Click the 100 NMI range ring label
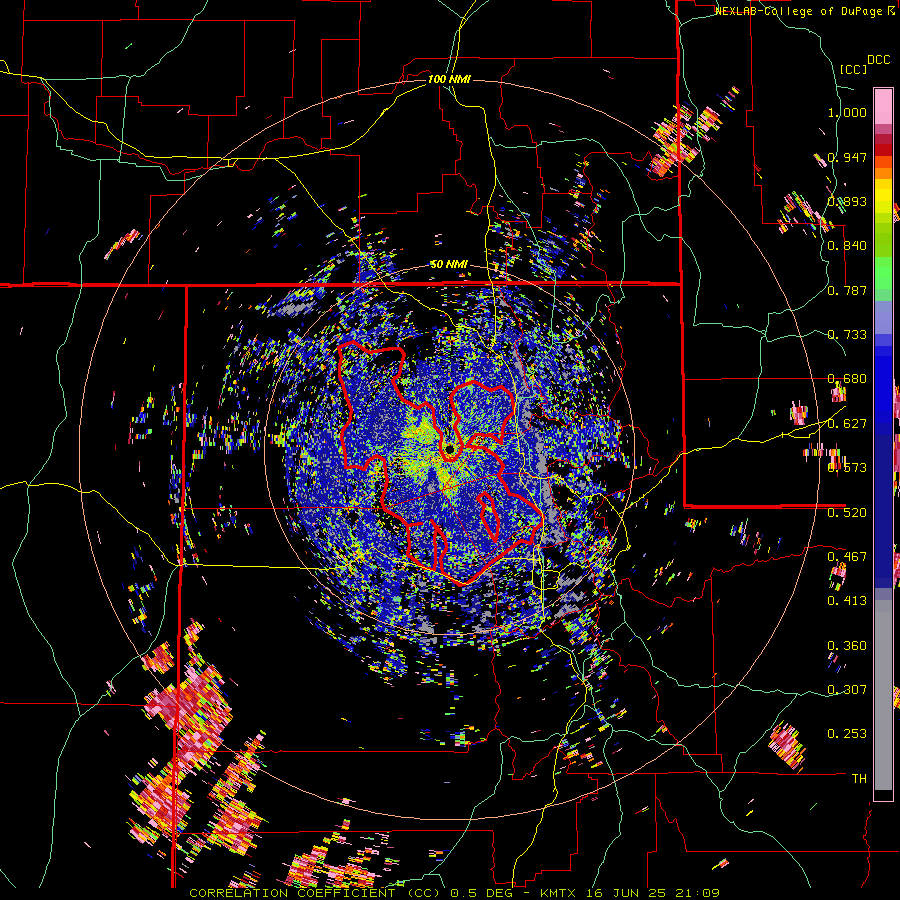Image resolution: width=900 pixels, height=900 pixels. pyautogui.click(x=449, y=79)
